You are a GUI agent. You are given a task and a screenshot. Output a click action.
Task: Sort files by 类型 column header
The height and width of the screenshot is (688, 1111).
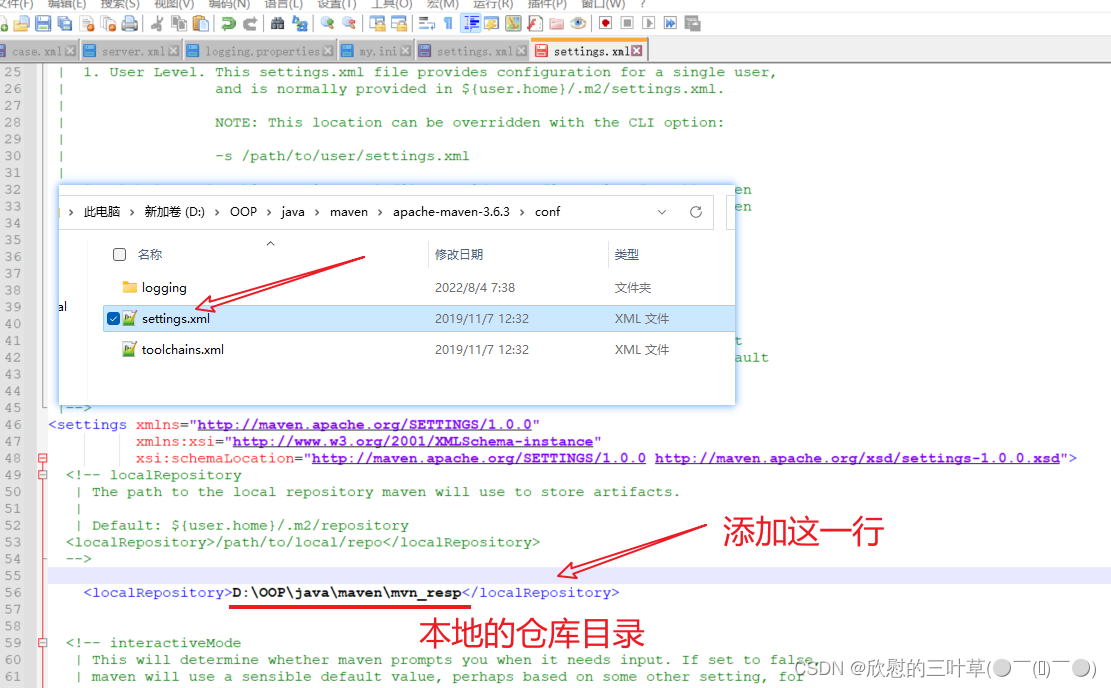pos(626,254)
